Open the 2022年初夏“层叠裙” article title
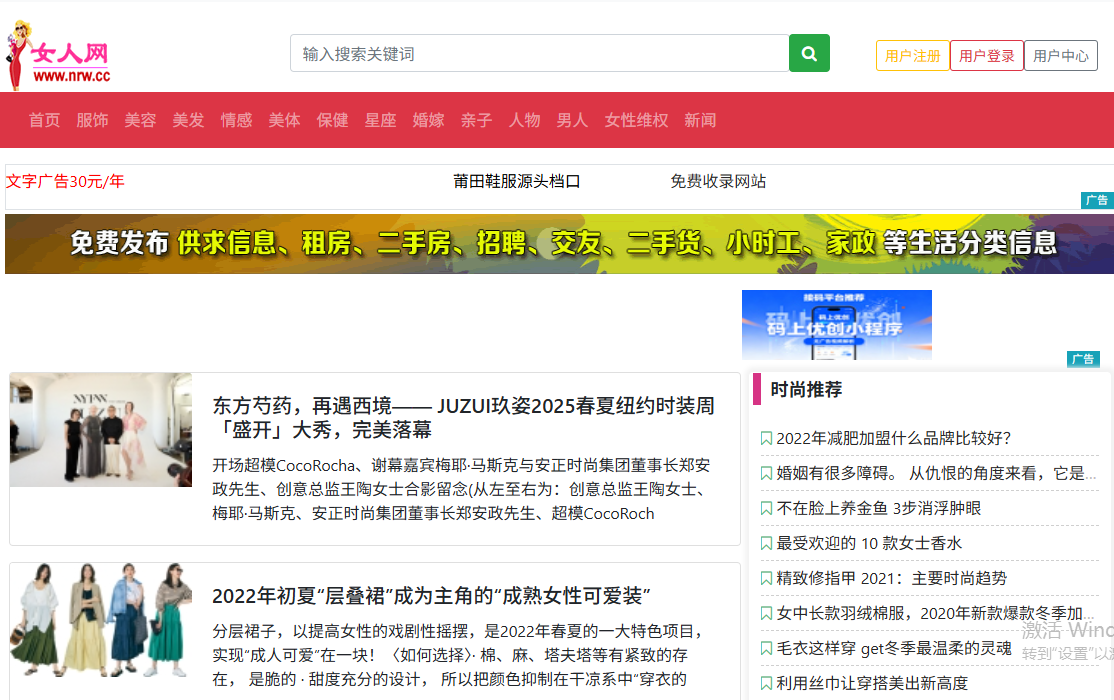The image size is (1114, 700). [x=431, y=596]
